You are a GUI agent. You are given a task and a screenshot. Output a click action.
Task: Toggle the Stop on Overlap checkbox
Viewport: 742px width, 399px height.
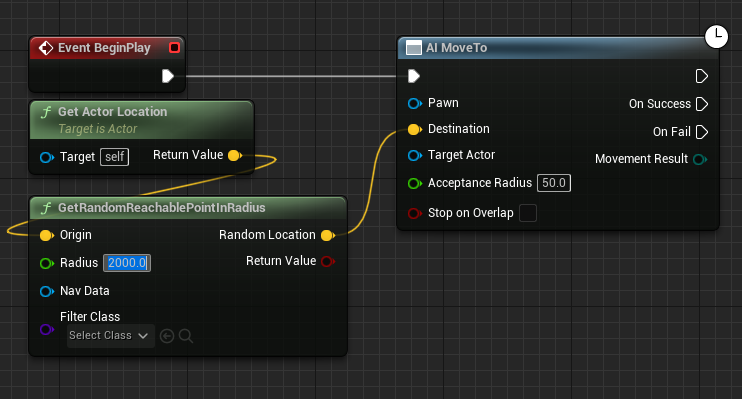pyautogui.click(x=528, y=213)
